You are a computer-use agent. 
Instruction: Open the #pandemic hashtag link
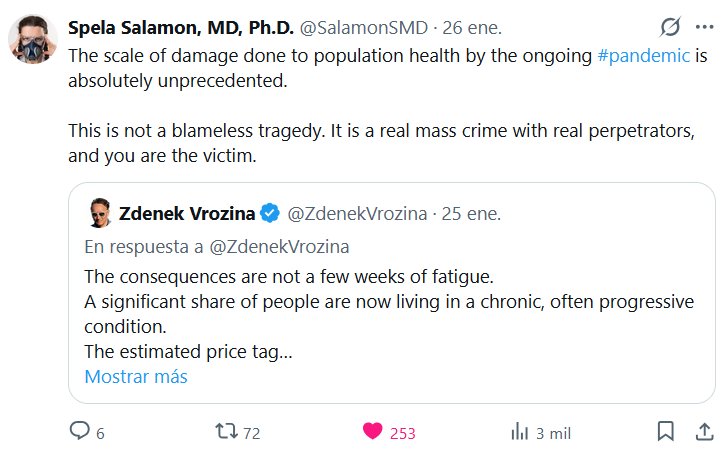643,56
